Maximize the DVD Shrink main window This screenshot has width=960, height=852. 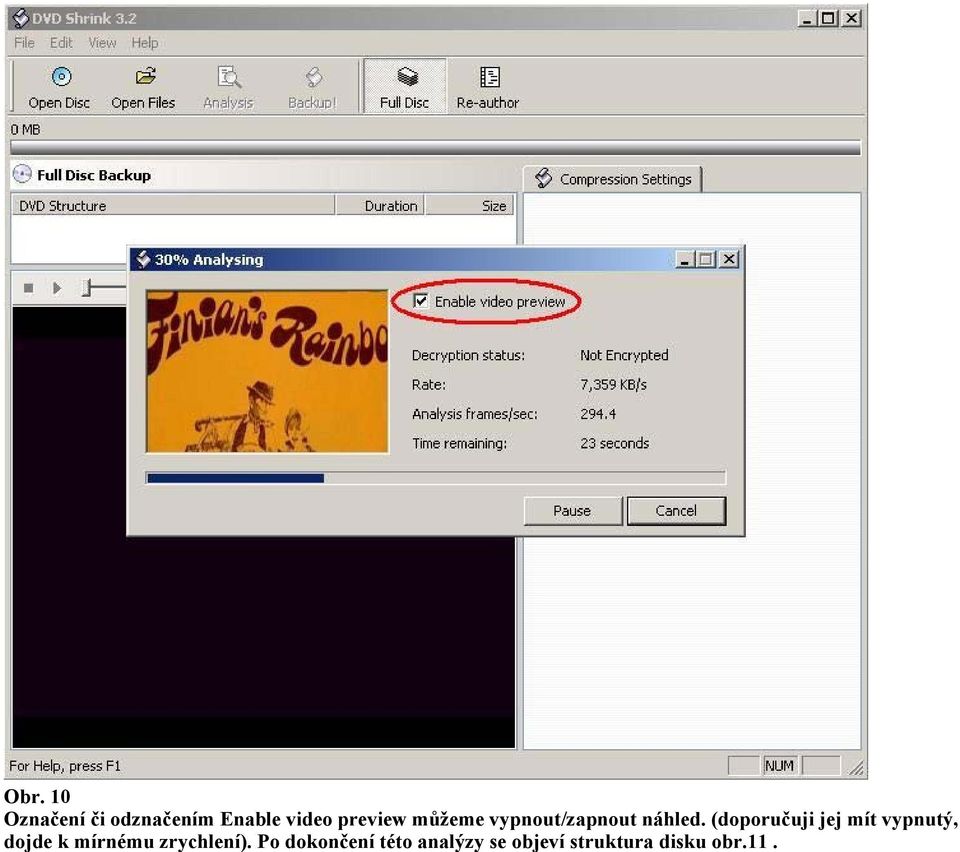[x=828, y=18]
